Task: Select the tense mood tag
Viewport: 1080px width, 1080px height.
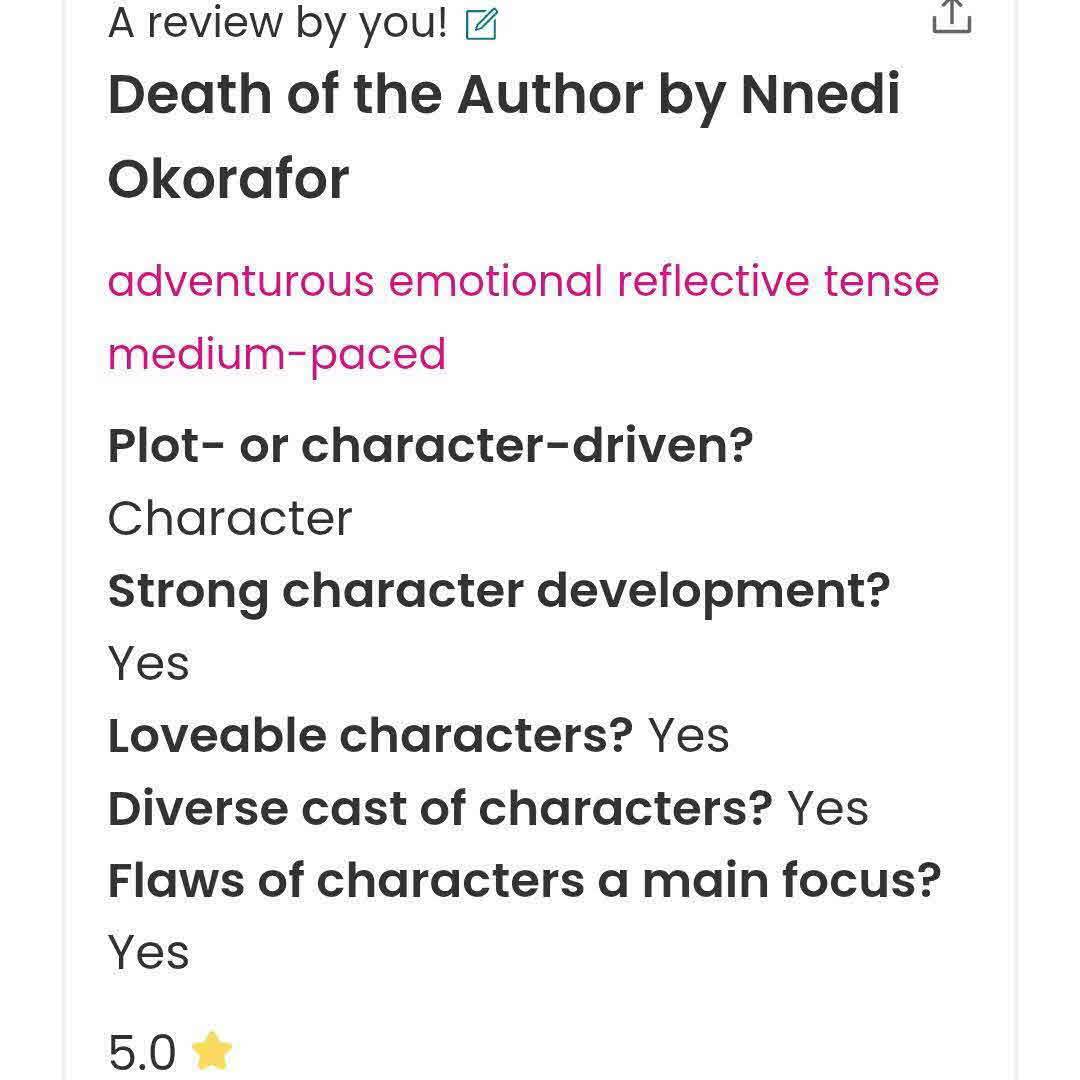Action: tap(882, 281)
